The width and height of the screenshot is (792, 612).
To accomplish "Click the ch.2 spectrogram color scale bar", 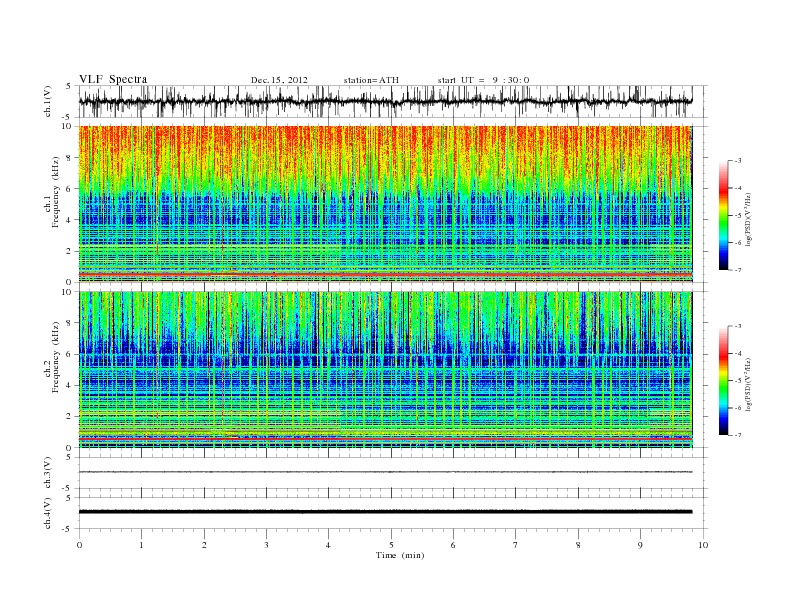I will [723, 380].
